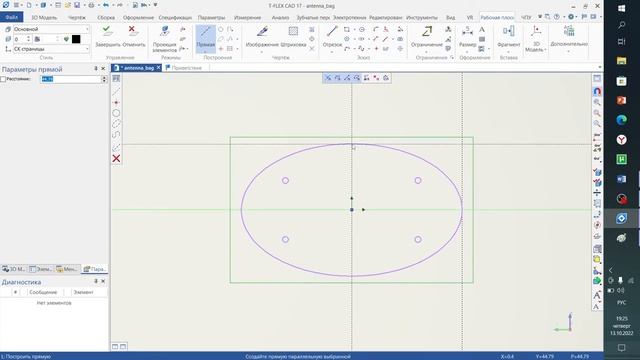Open the Основной line style dropdown
The height and width of the screenshot is (360, 640).
[51, 29]
